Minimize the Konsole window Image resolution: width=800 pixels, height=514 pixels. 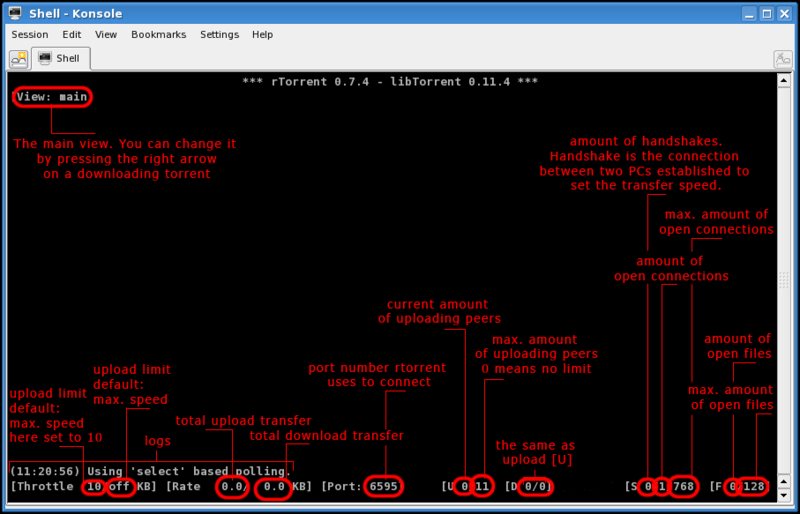pyautogui.click(x=749, y=14)
